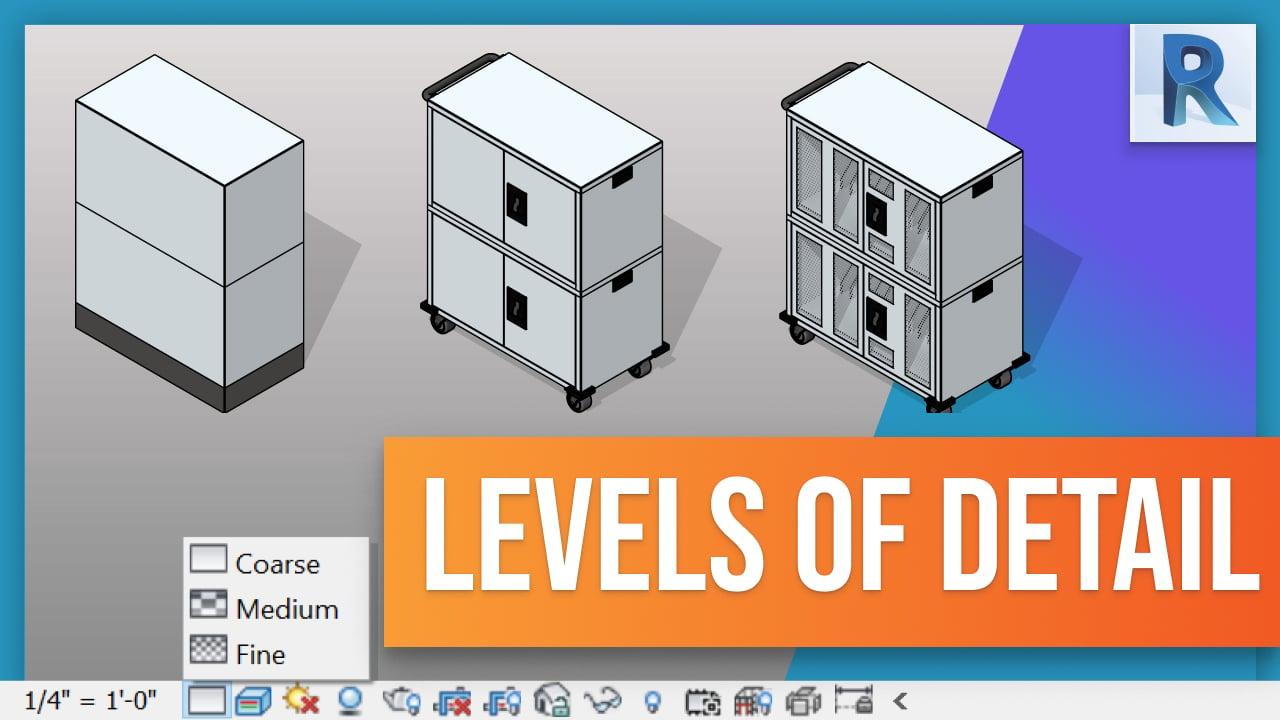Viewport: 1280px width, 720px height.
Task: Toggle Crop View
Action: 454,701
